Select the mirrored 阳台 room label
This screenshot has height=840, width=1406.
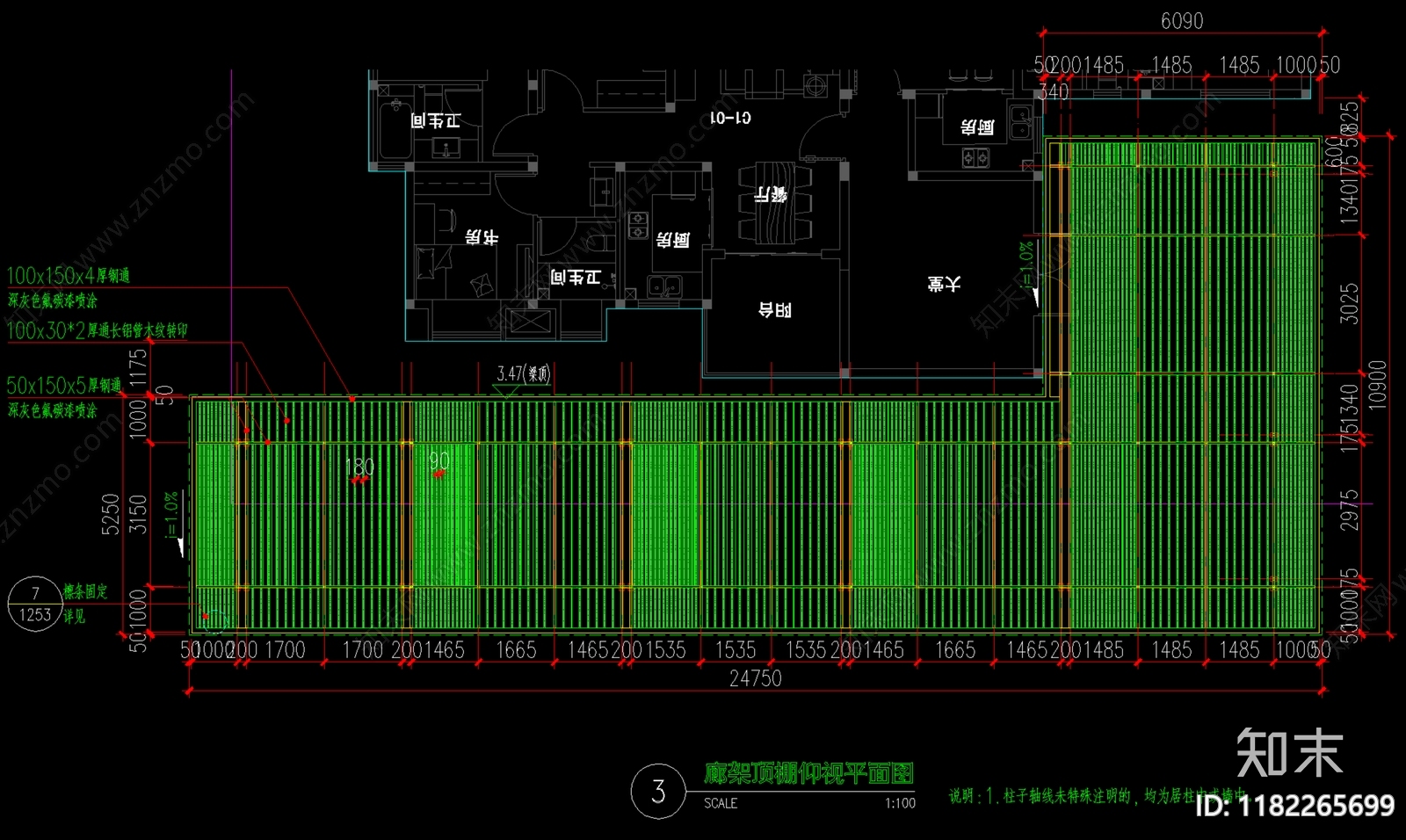coord(775,309)
